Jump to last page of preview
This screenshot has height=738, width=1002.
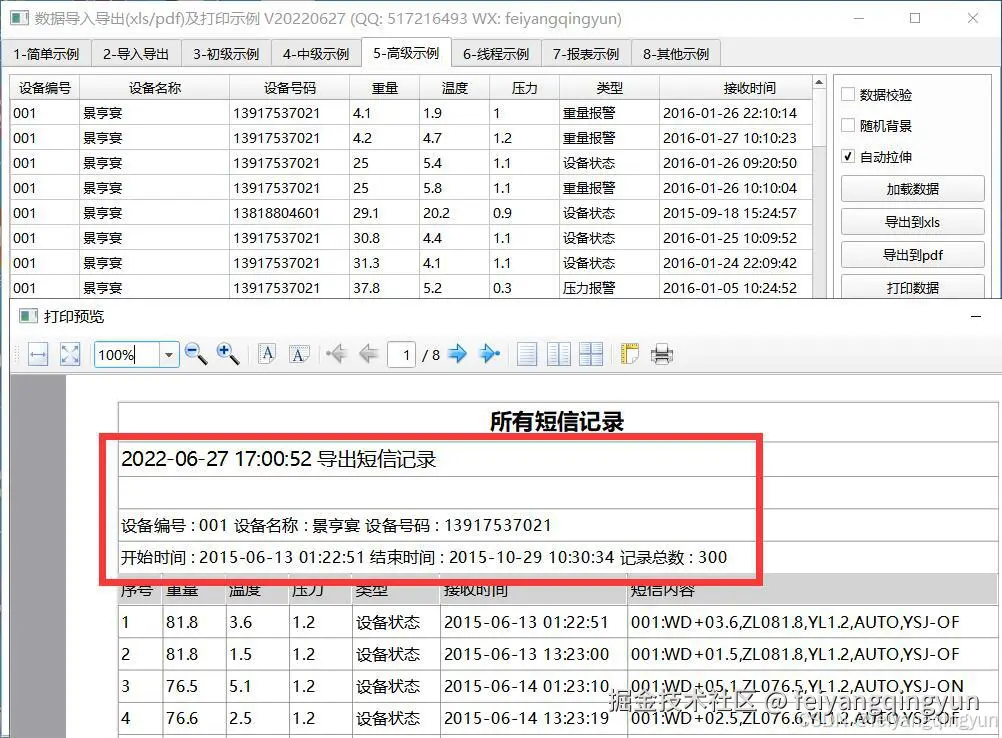[489, 353]
